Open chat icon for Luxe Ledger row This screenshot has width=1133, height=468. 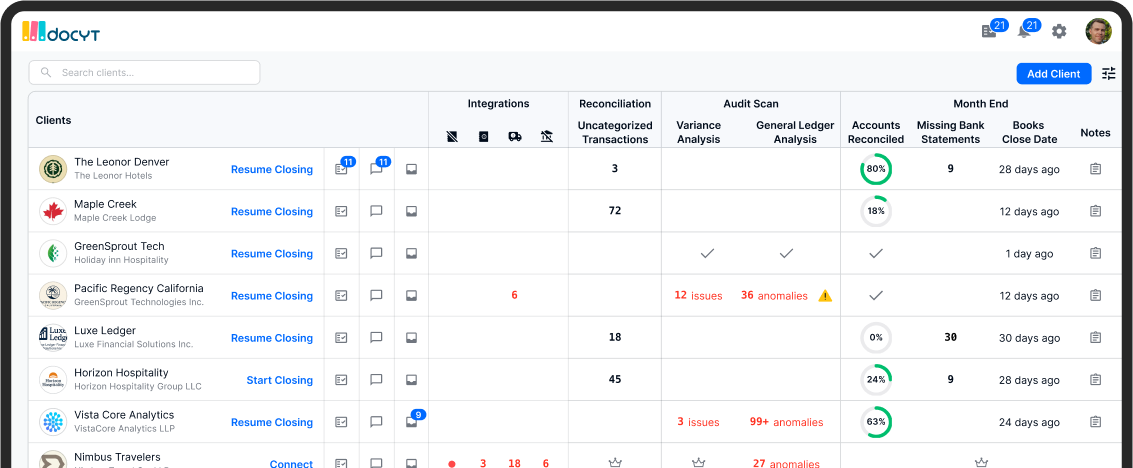(x=376, y=337)
